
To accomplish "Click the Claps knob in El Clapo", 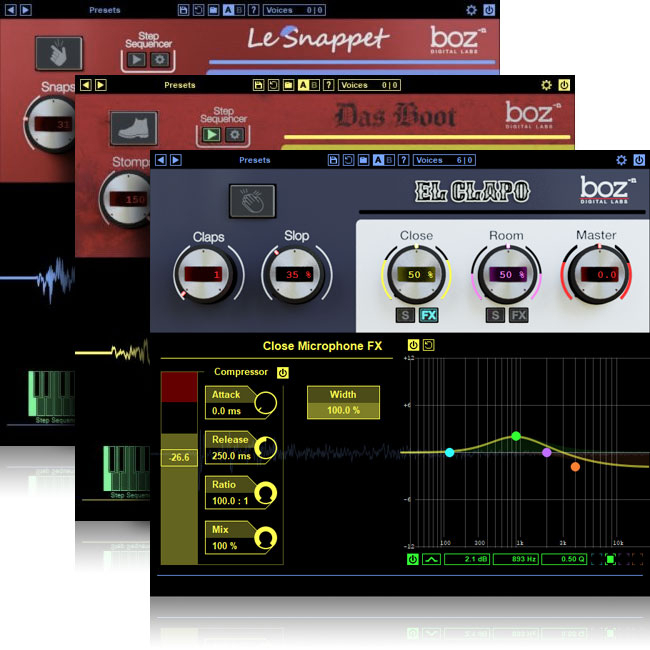I will pos(204,274).
